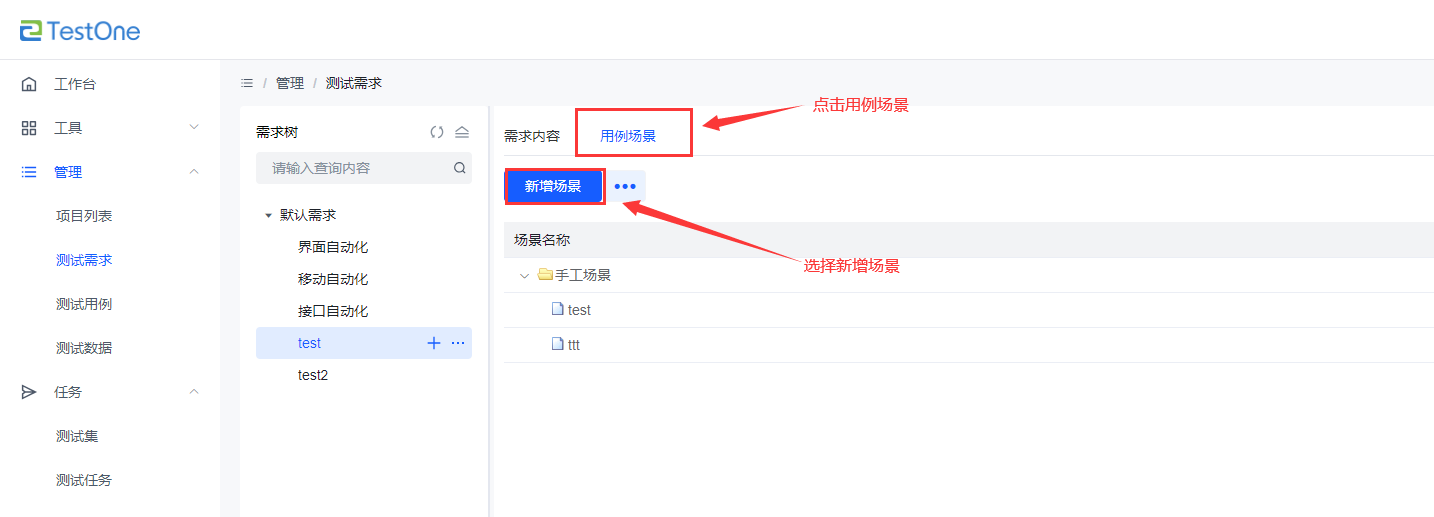Click the 新增场景 button

tap(553, 187)
